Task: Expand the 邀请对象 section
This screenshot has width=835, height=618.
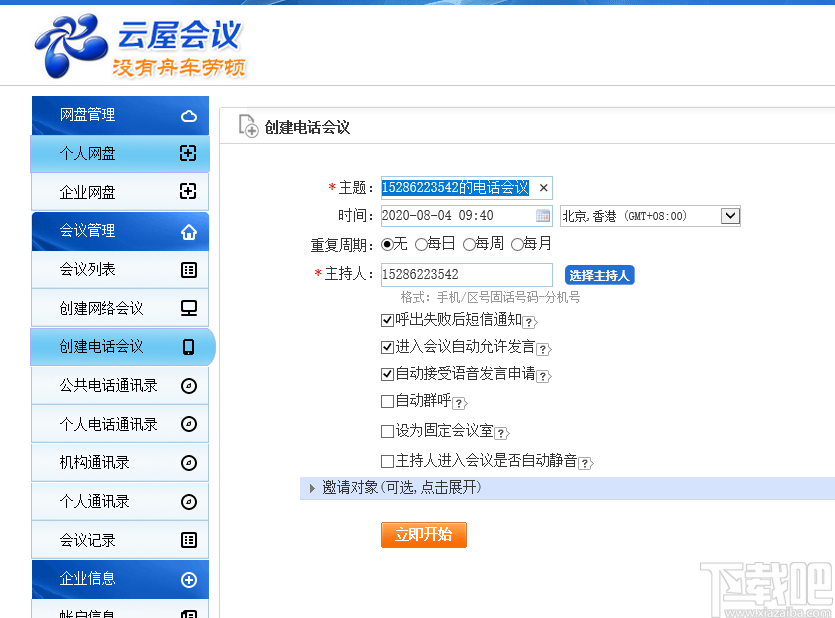Action: pyautogui.click(x=567, y=488)
